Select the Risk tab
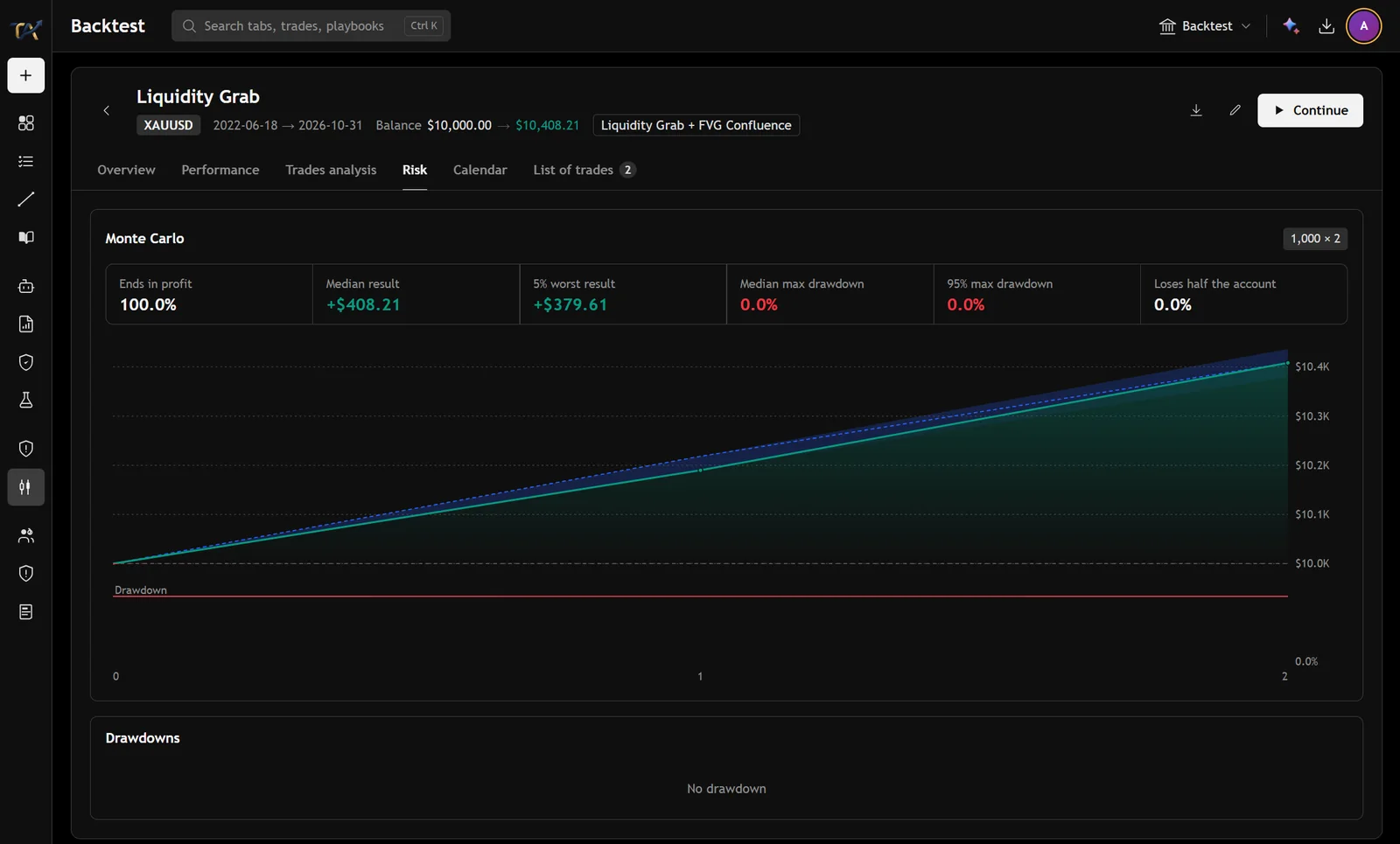The width and height of the screenshot is (1400, 844). click(x=415, y=170)
